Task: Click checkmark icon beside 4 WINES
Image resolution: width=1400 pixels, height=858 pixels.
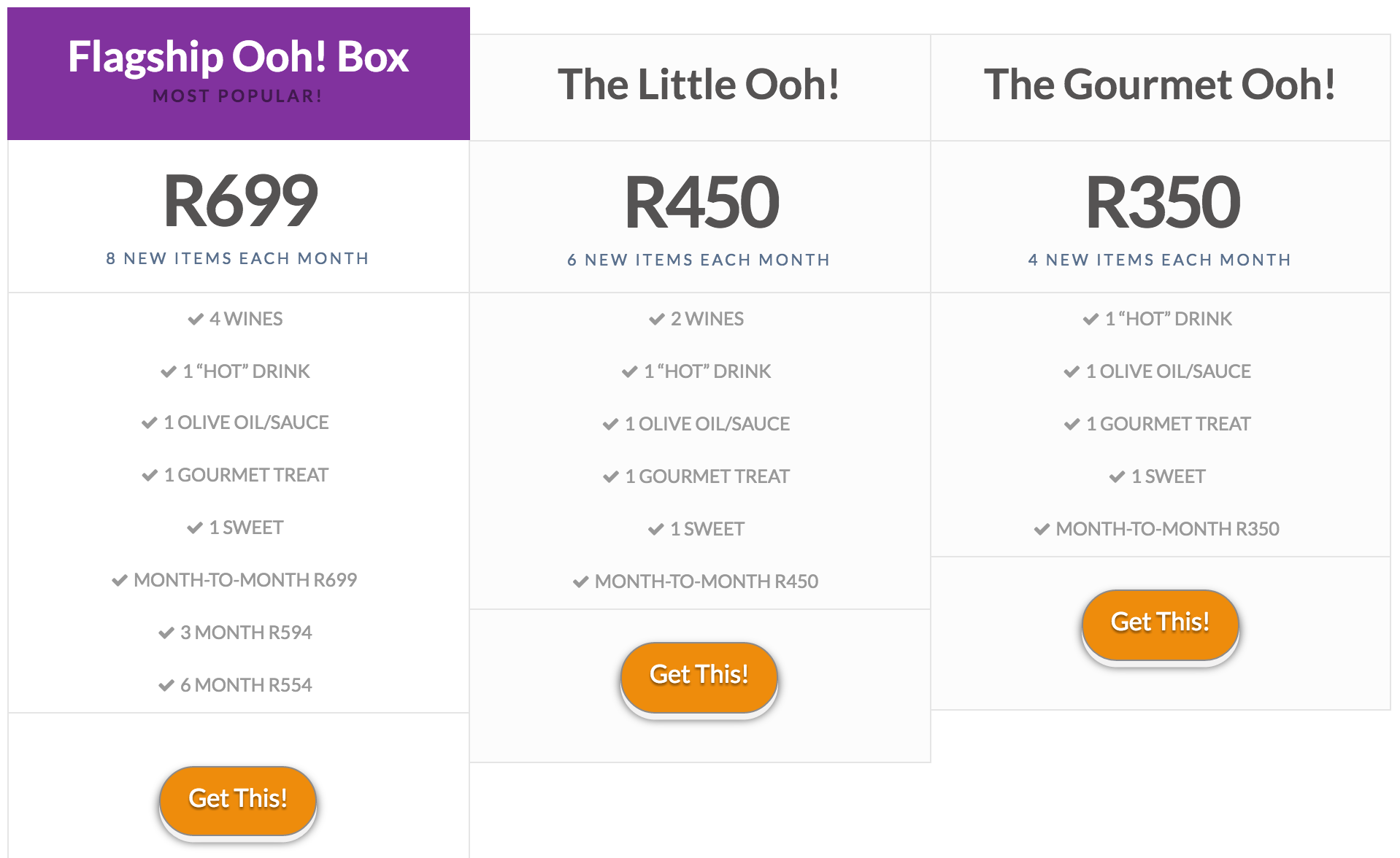Action: [x=196, y=319]
